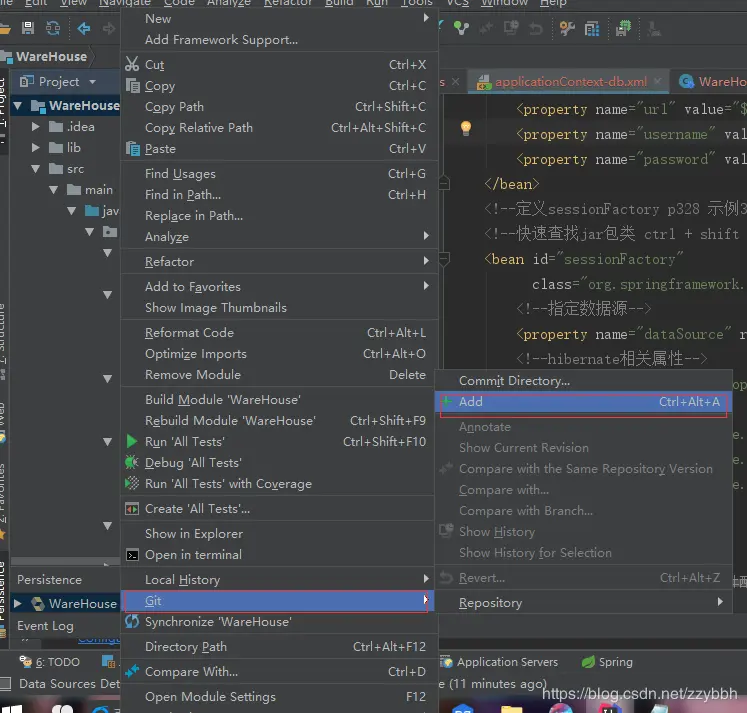This screenshot has width=747, height=713.
Task: Expand the lib folder
Action: 35,148
